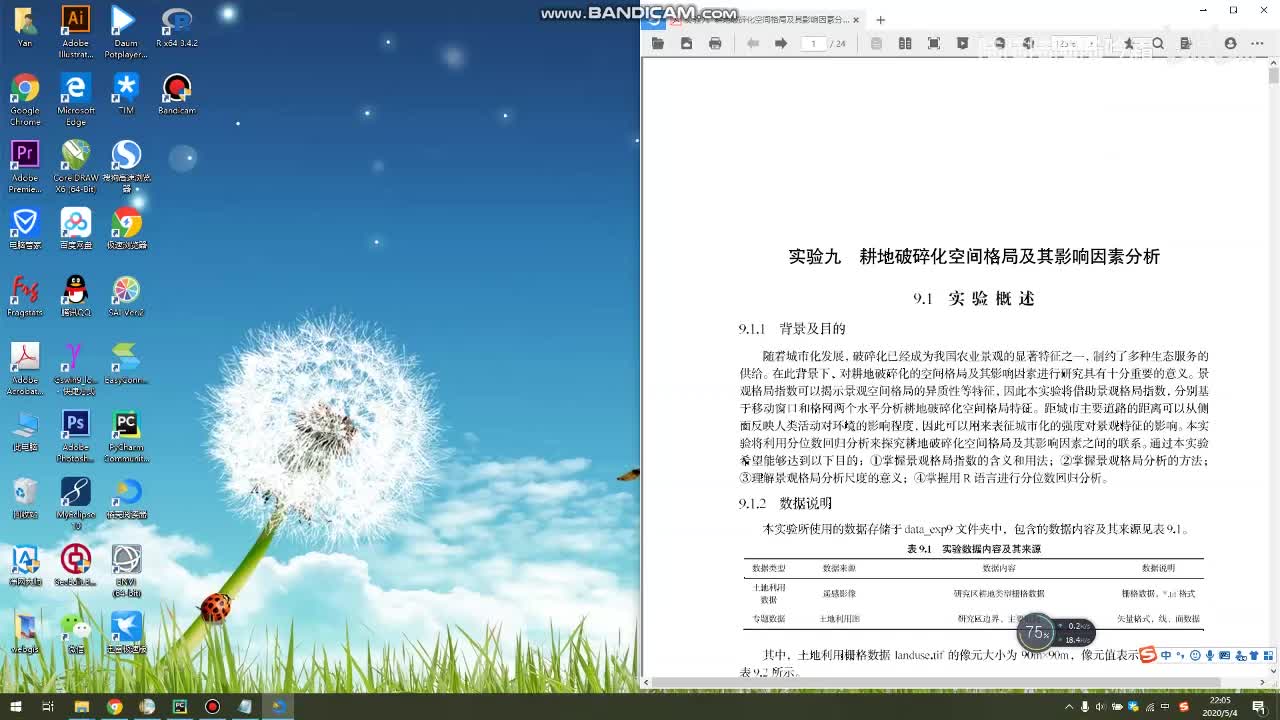
Task: Go to next page arrow
Action: pyautogui.click(x=781, y=44)
